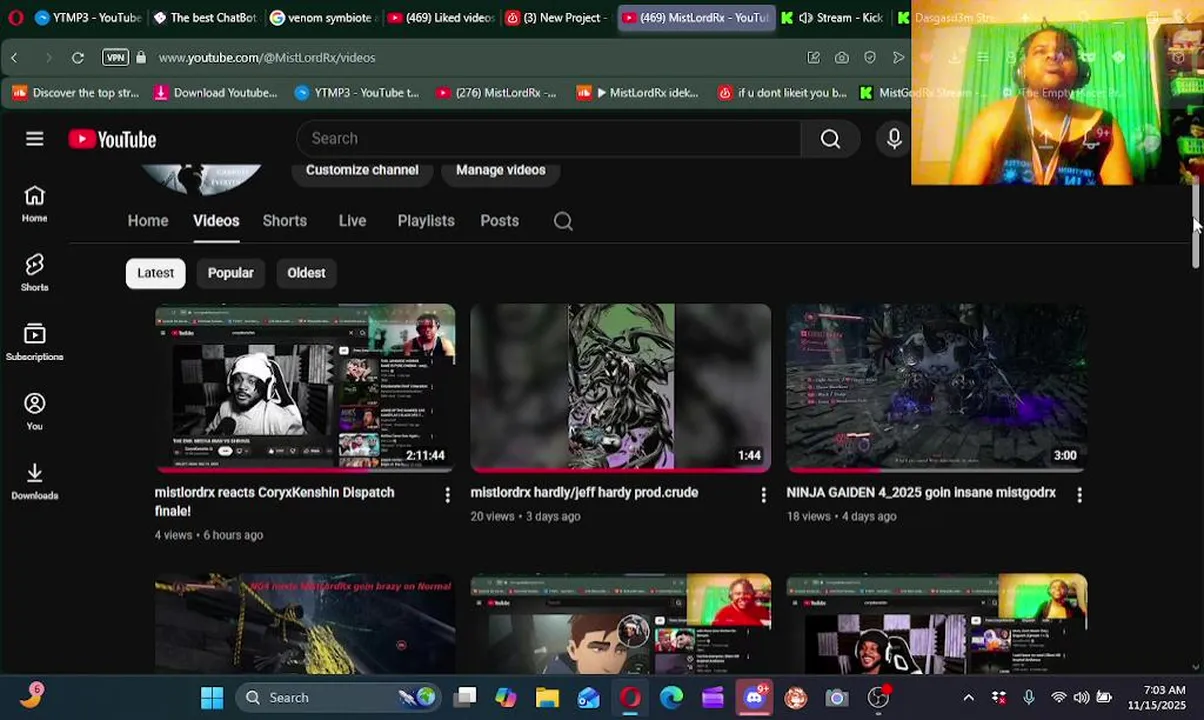Select the Popular filter chip
1204x720 pixels.
click(231, 273)
